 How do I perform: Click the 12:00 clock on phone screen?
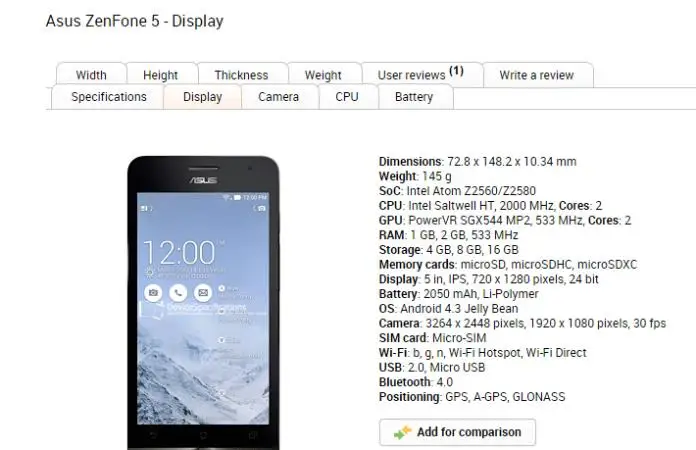(179, 253)
